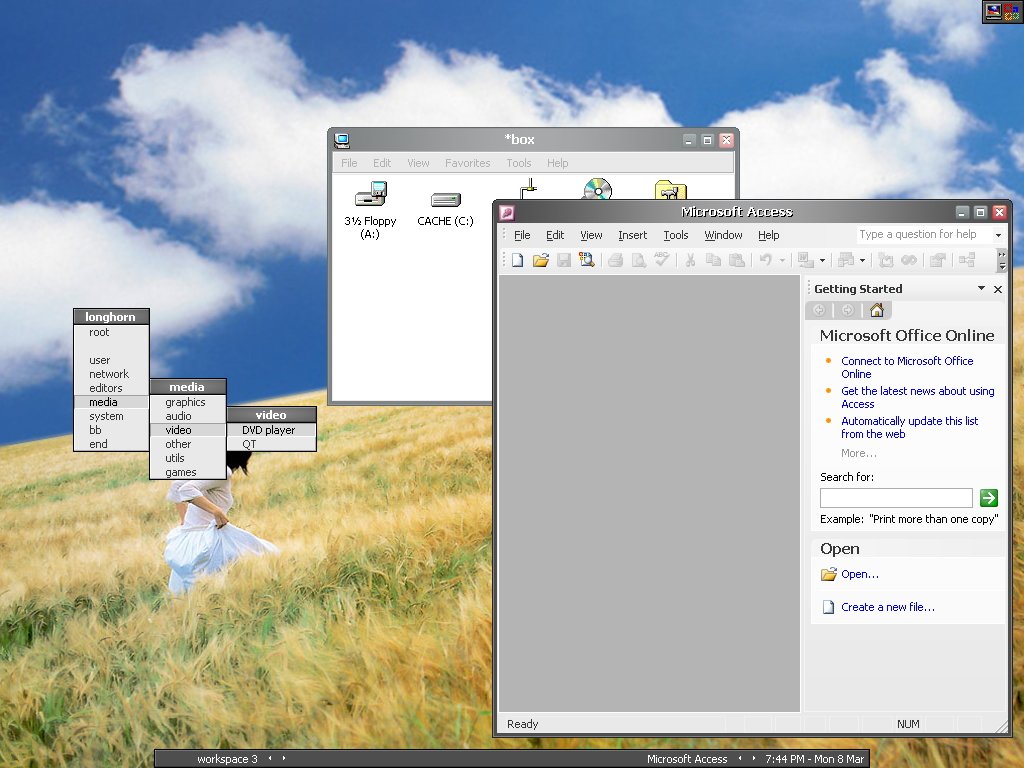Click the Open folder icon in Access toolbar
The width and height of the screenshot is (1024, 768).
541,260
